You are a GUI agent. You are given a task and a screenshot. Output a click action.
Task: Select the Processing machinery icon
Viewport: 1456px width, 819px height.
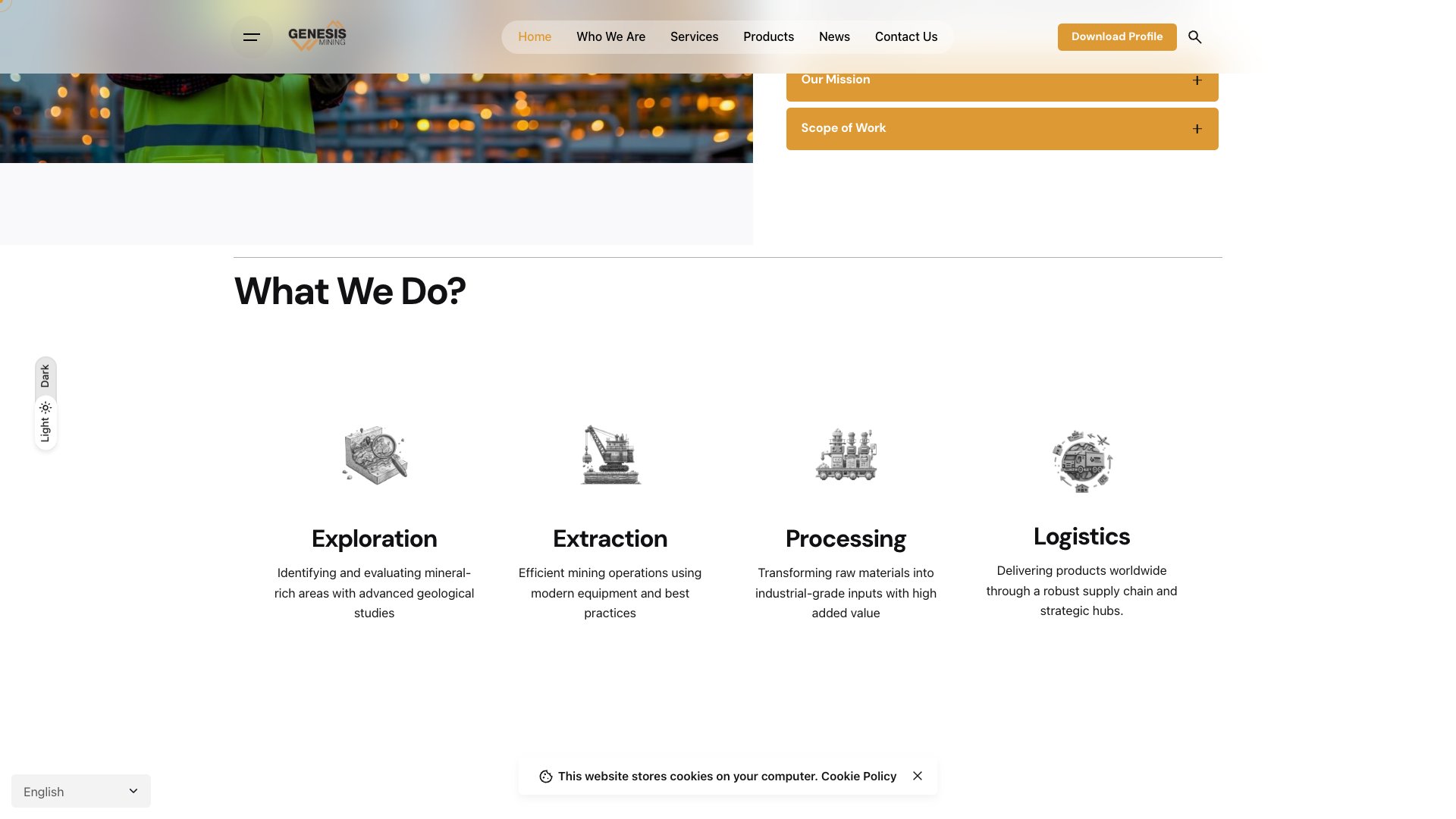point(846,454)
